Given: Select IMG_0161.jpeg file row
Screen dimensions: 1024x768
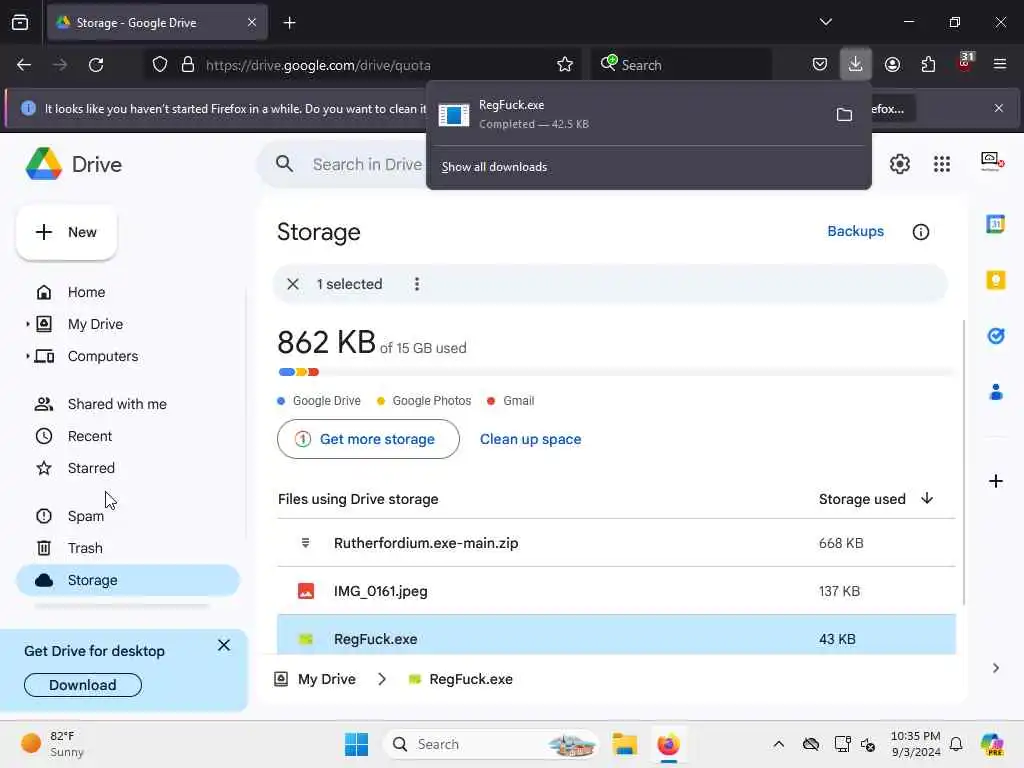Looking at the screenshot, I should (616, 591).
